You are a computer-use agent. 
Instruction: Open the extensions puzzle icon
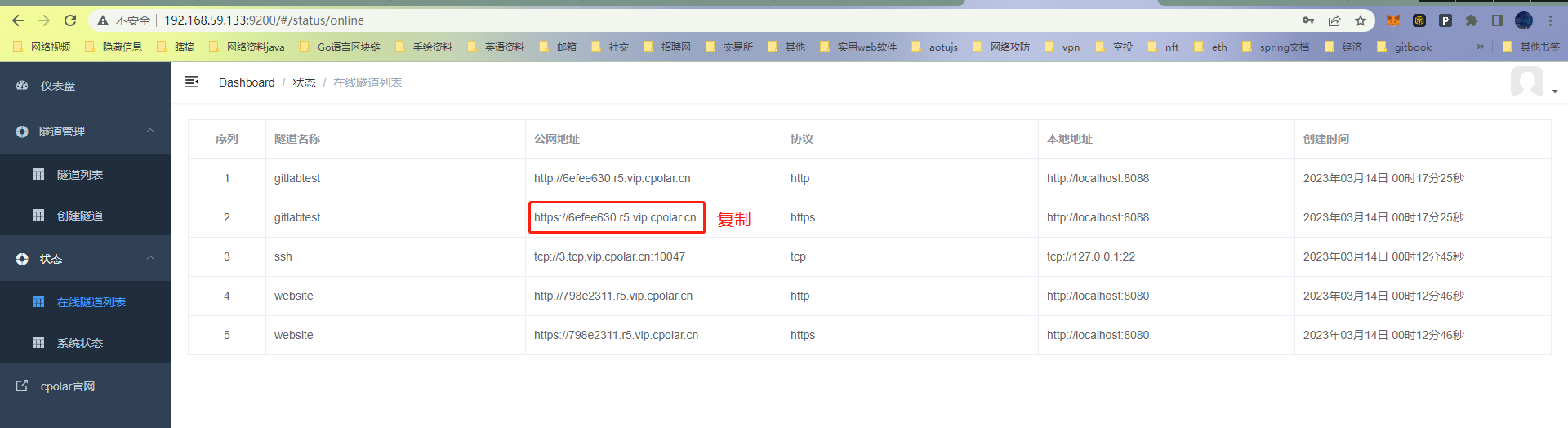pyautogui.click(x=1472, y=20)
